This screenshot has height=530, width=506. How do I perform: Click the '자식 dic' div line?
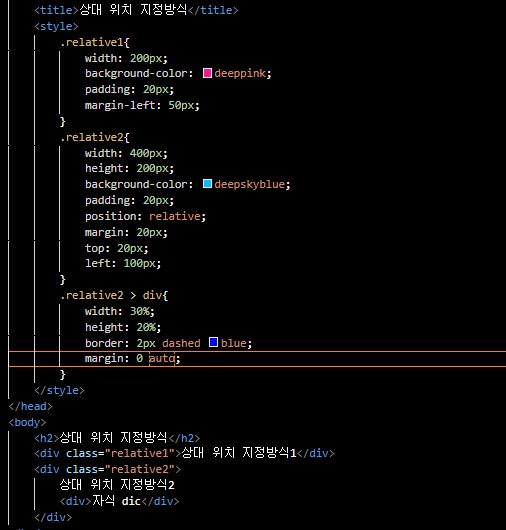[119, 501]
